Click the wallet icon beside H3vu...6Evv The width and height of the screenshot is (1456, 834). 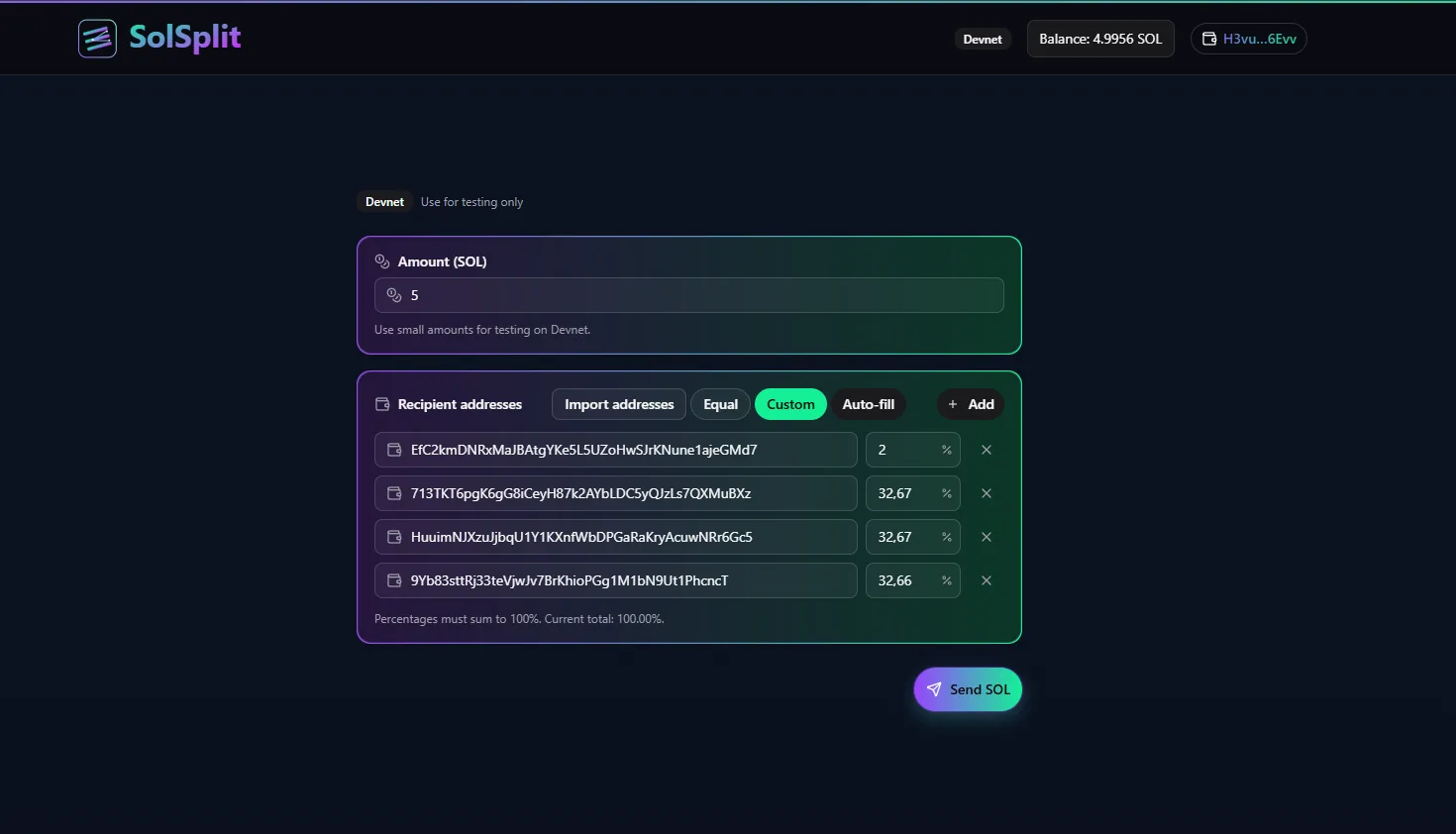1209,39
